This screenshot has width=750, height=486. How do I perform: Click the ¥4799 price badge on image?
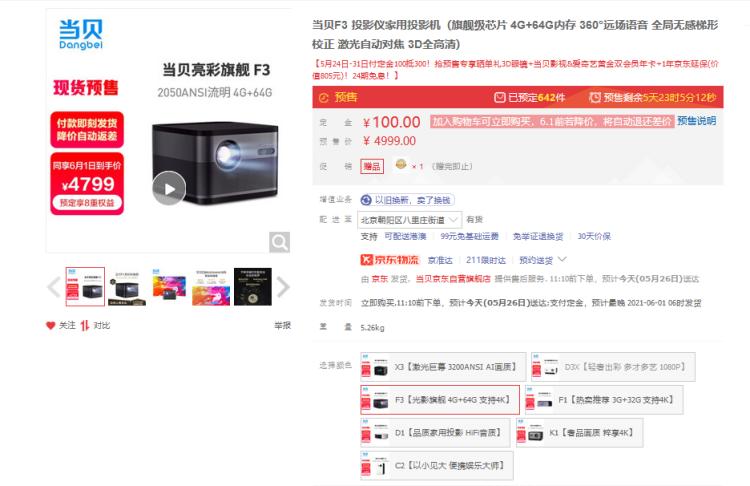[x=87, y=184]
